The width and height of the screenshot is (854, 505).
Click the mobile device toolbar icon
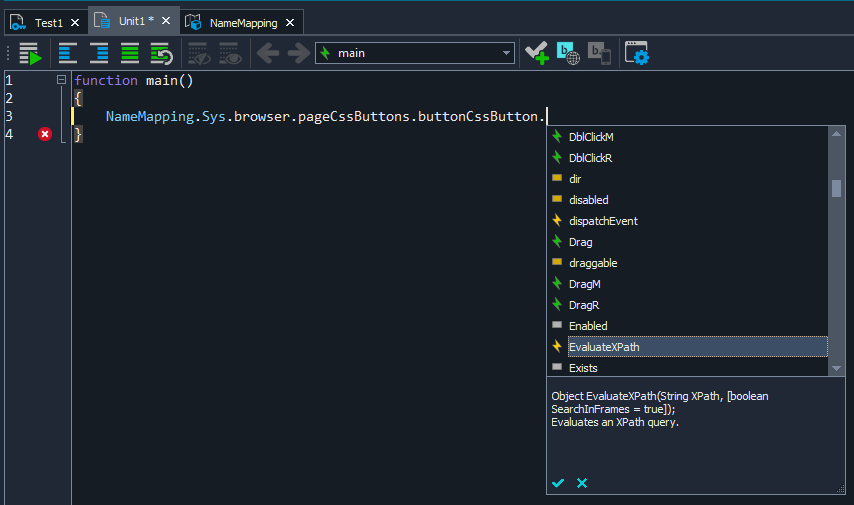(x=599, y=54)
